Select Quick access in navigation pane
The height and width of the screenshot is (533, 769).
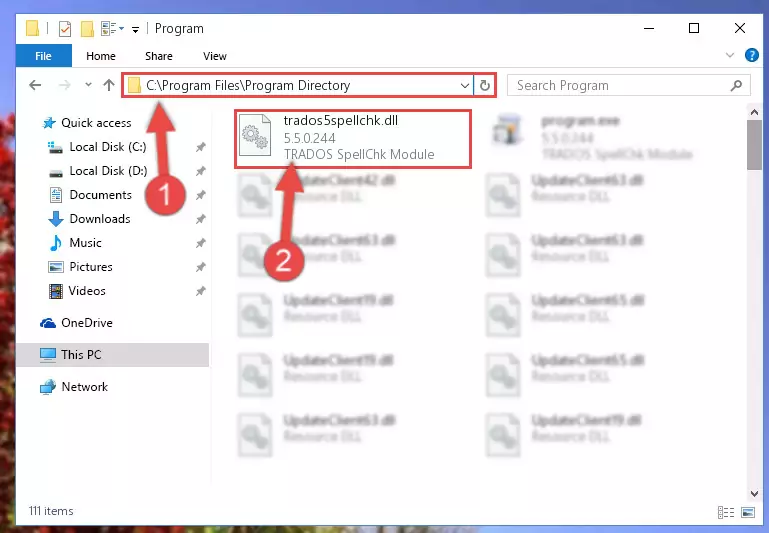pyautogui.click(x=87, y=123)
